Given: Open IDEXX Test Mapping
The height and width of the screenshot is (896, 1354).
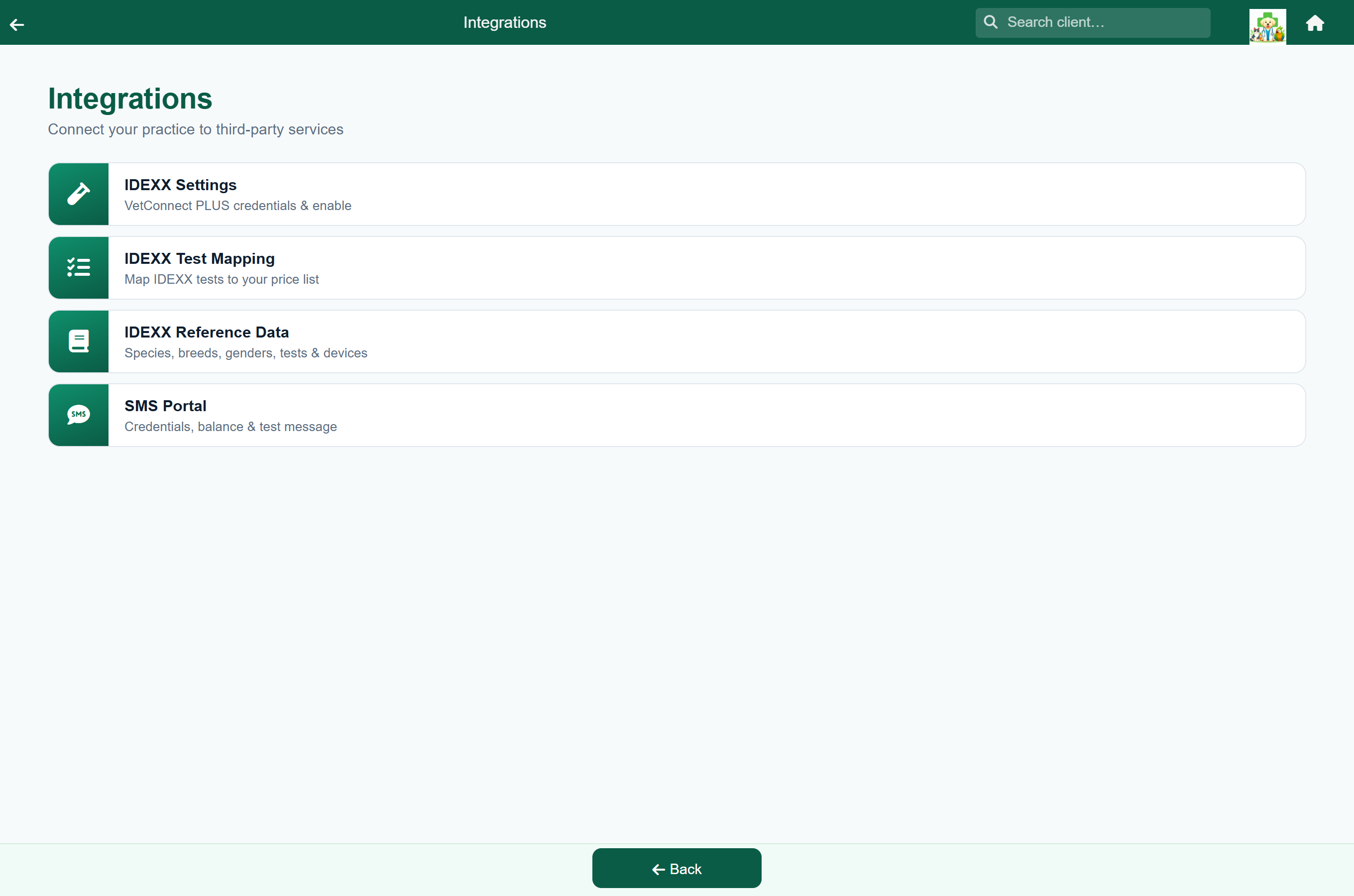Looking at the screenshot, I should point(677,268).
